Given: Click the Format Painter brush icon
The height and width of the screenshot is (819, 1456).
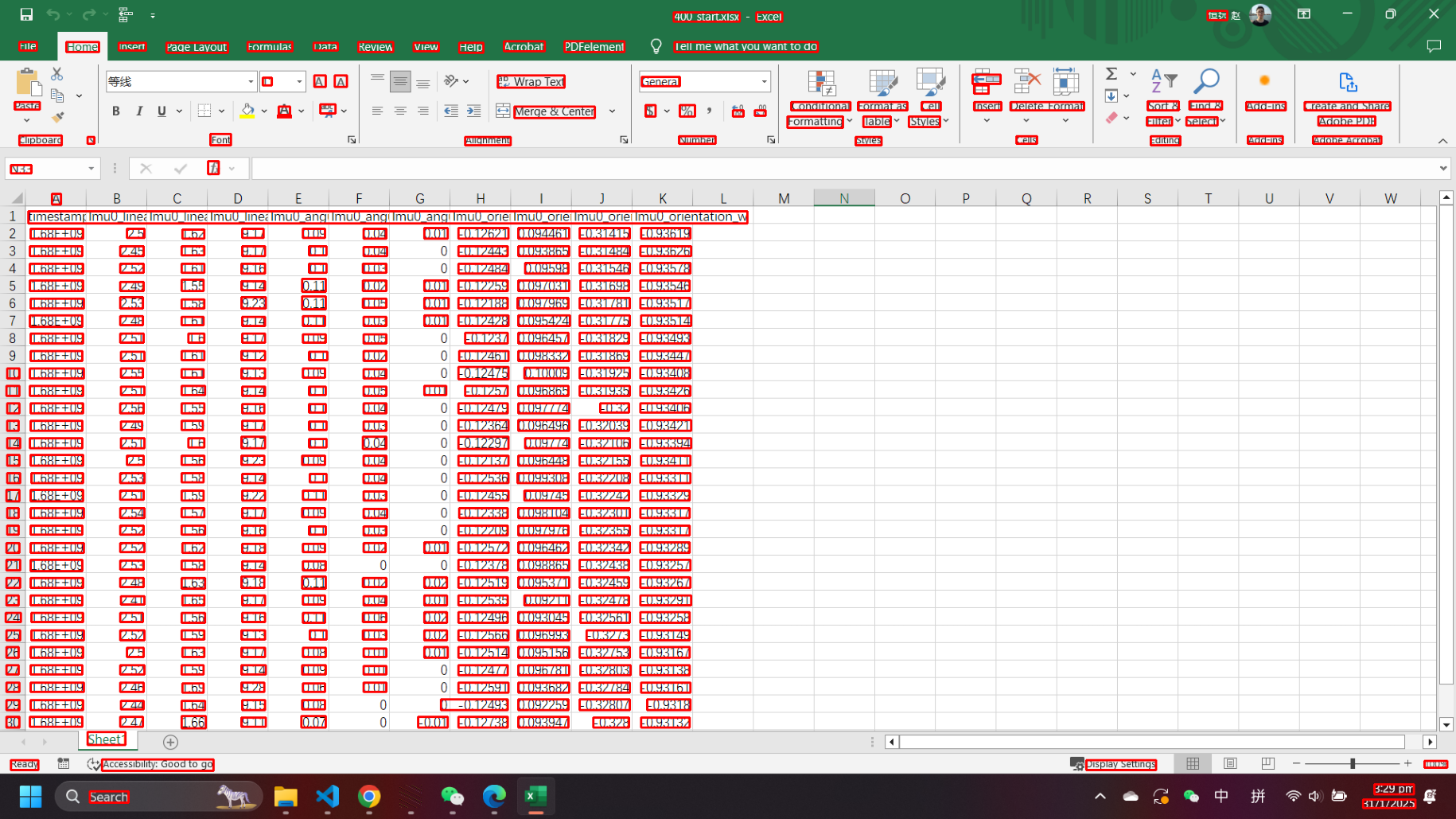Looking at the screenshot, I should (57, 117).
